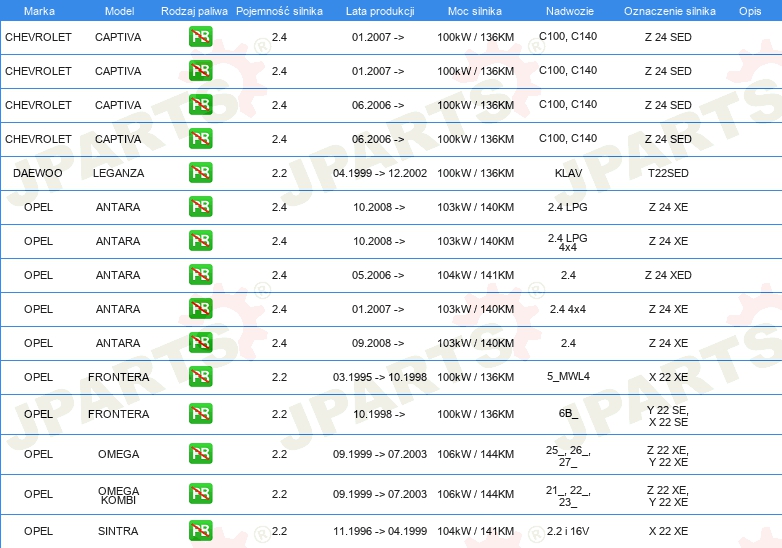Click the KLAV body cell
Image resolution: width=782 pixels, height=548 pixels.
point(568,173)
